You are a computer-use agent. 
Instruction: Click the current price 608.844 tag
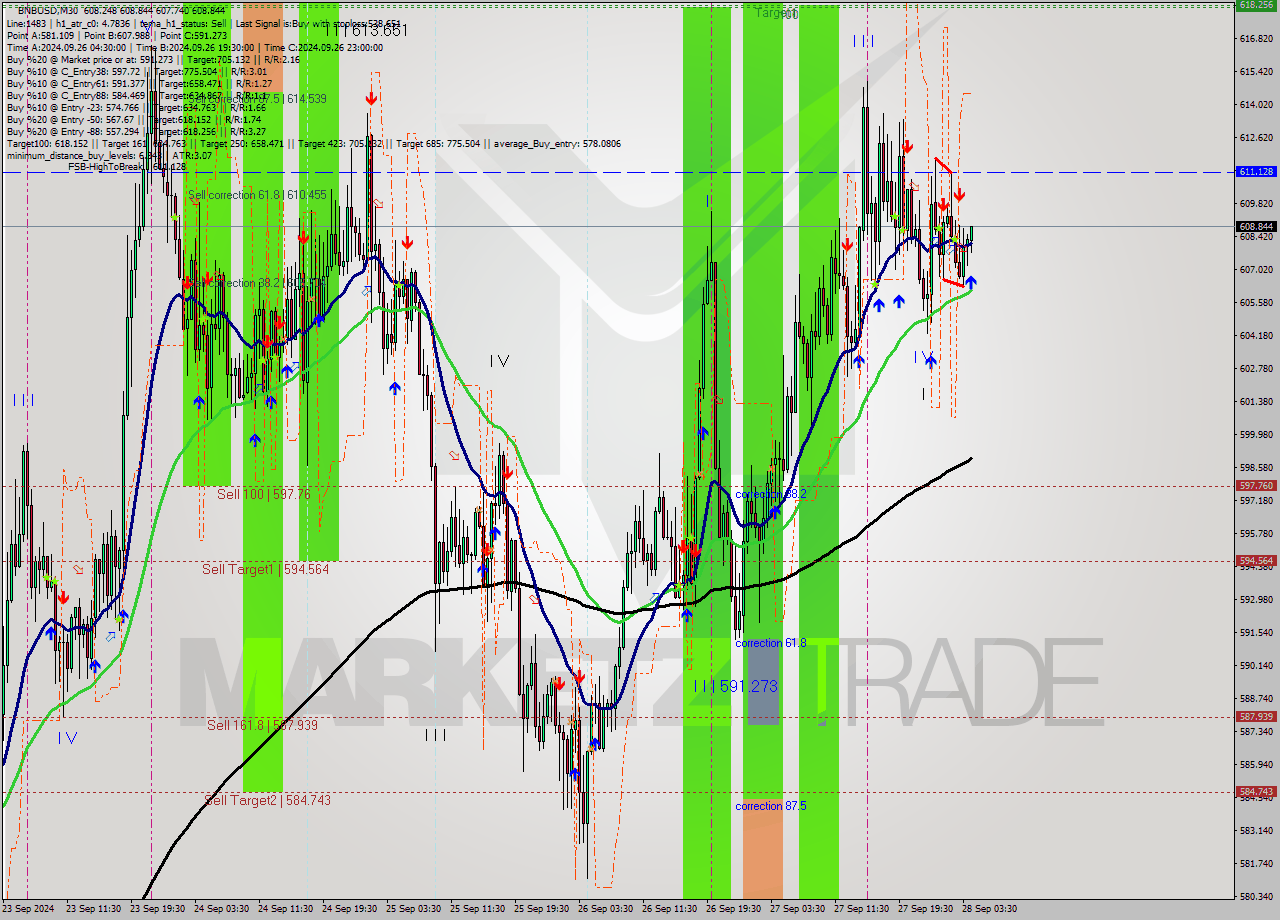(1256, 226)
